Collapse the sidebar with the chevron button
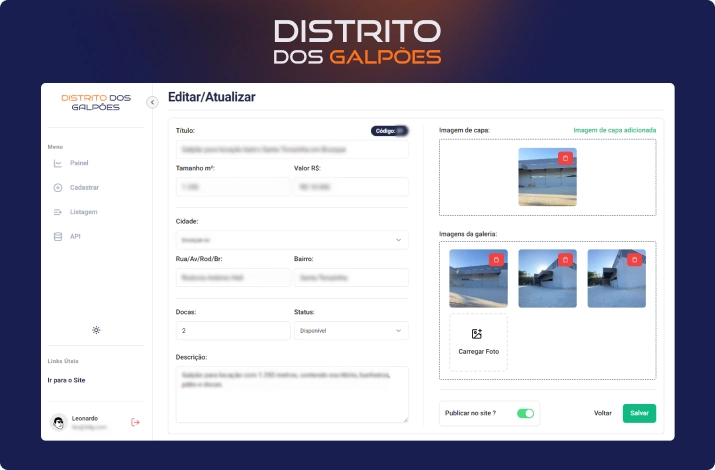The image size is (715, 470). click(152, 102)
